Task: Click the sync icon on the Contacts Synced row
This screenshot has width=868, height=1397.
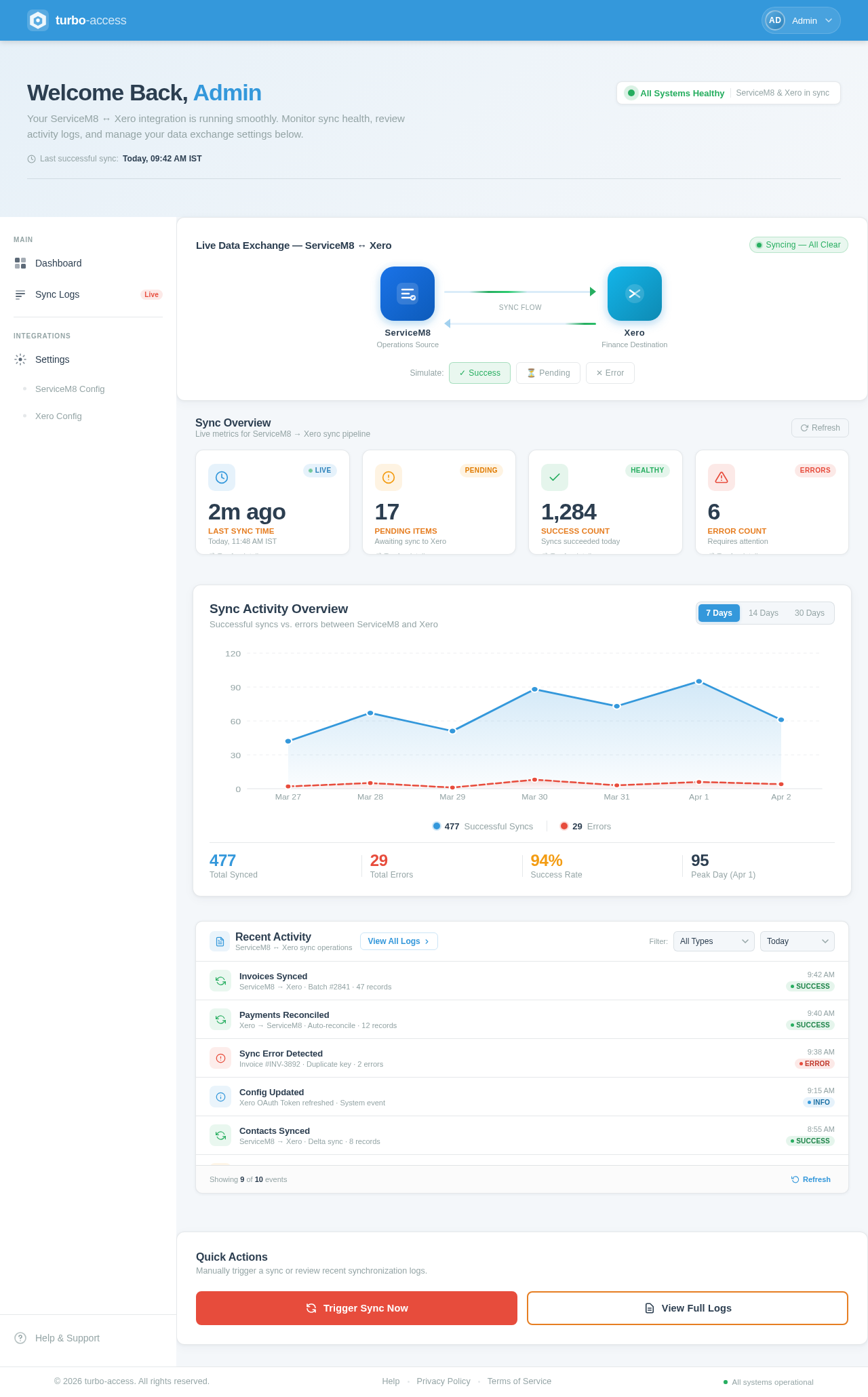Action: [x=220, y=1135]
